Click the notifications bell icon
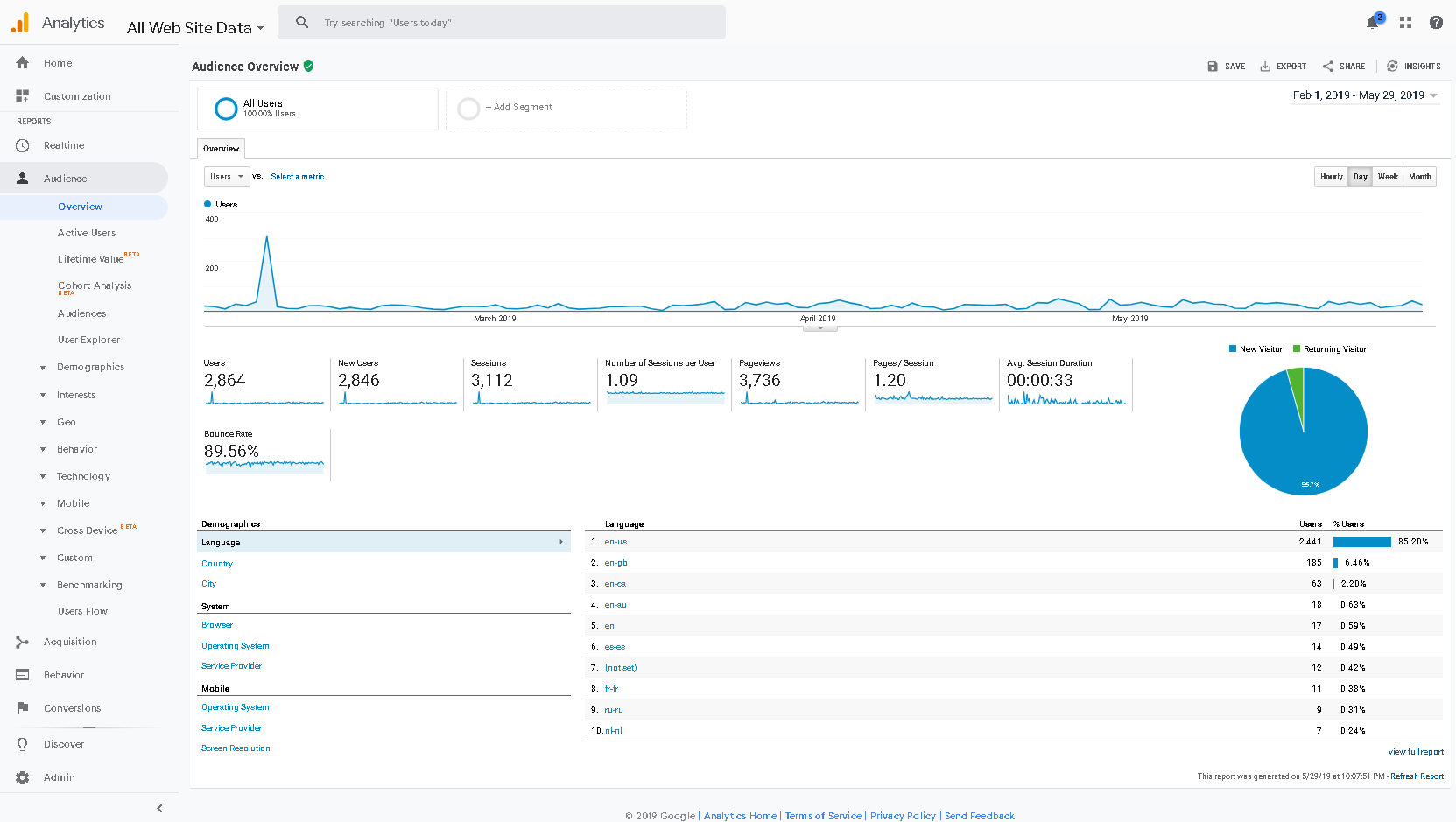1456x822 pixels. click(x=1372, y=22)
